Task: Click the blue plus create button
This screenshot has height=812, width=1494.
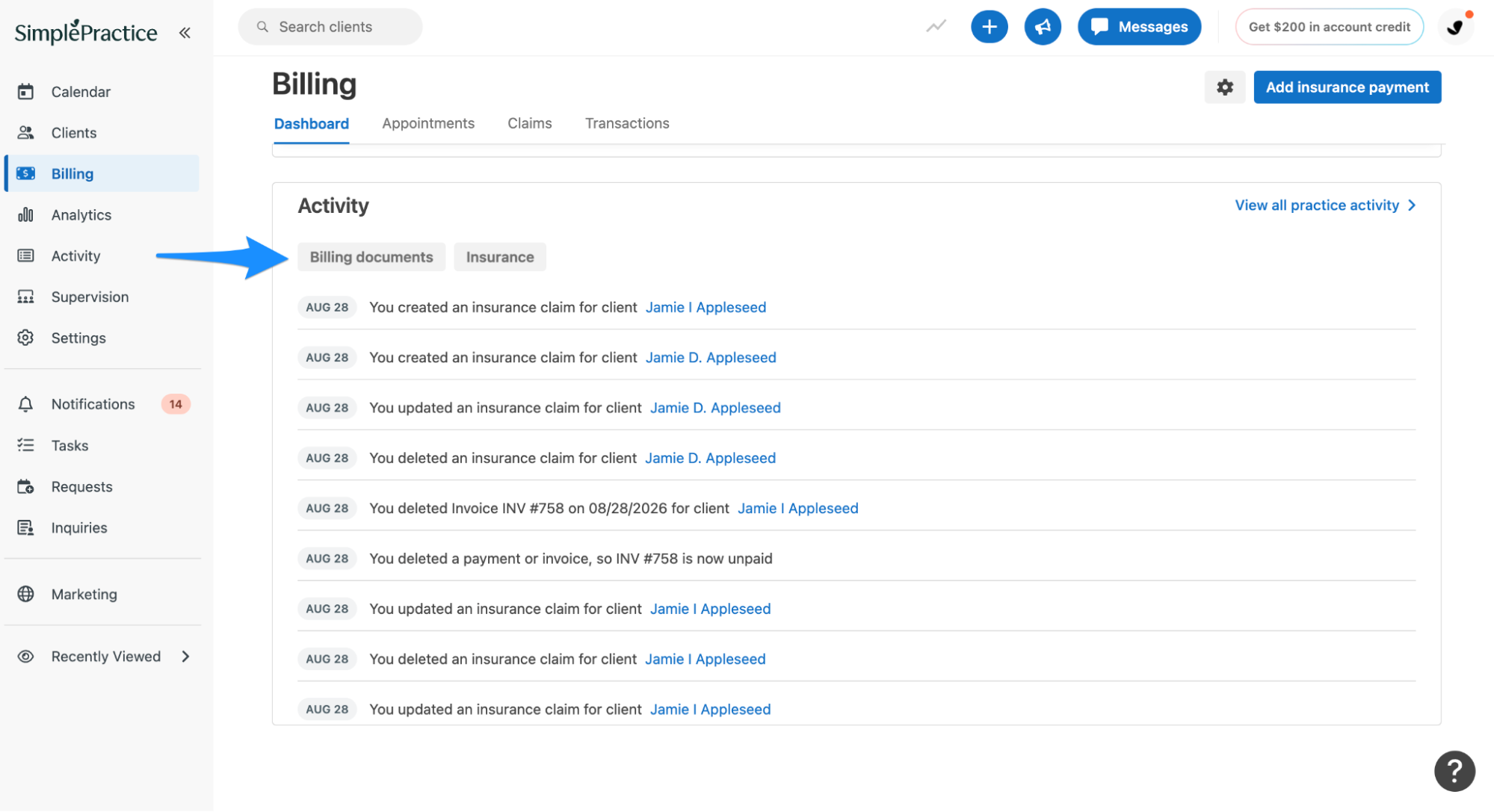Action: 989,27
